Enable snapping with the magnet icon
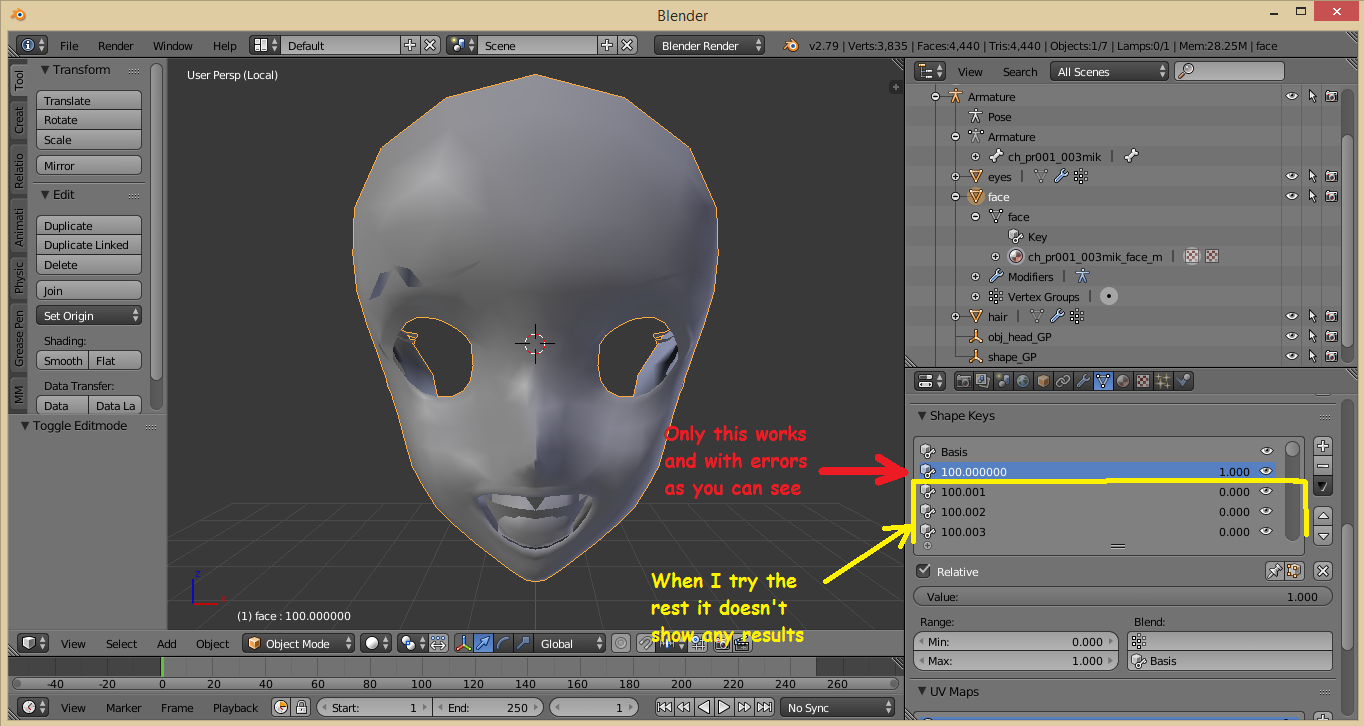The height and width of the screenshot is (726, 1364). 646,643
